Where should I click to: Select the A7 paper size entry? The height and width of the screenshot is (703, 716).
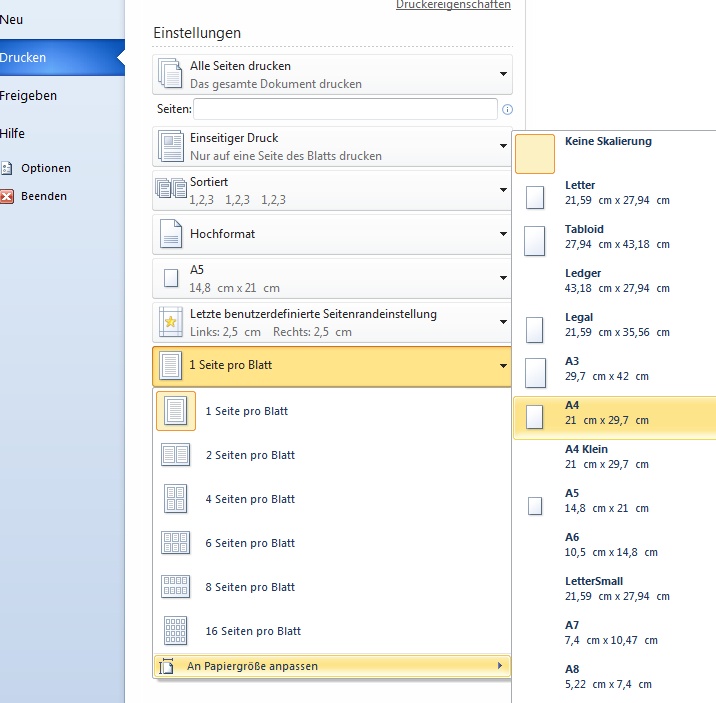click(x=615, y=633)
